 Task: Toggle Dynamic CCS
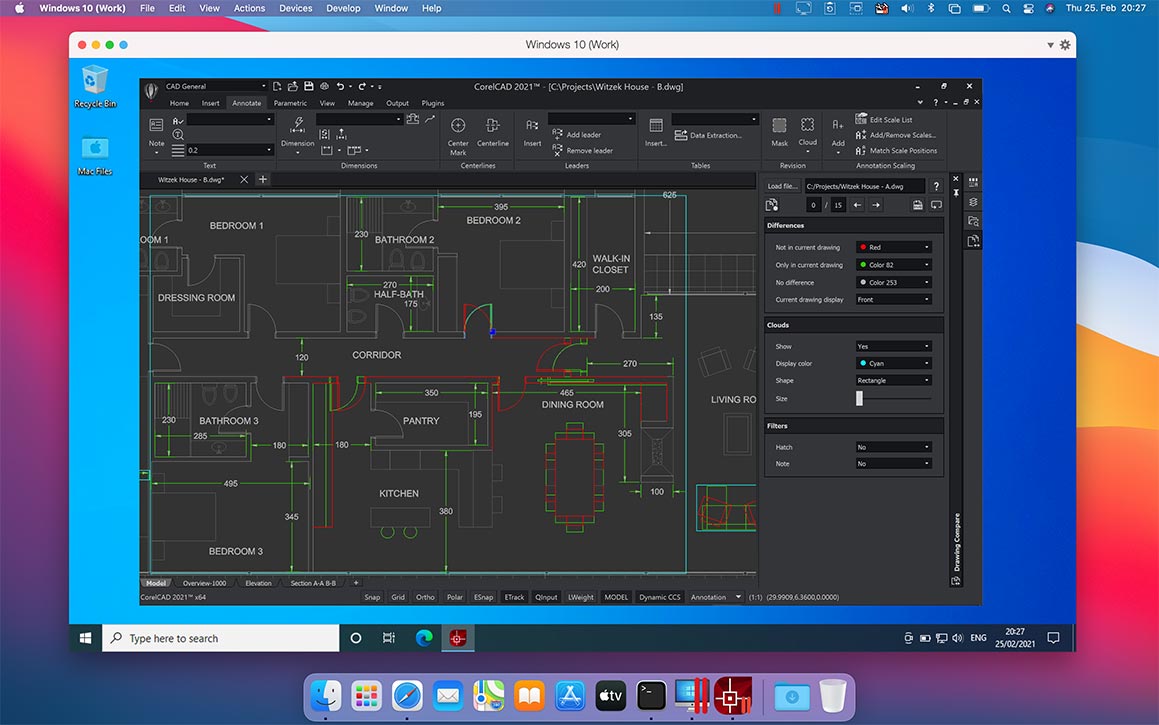tap(659, 597)
